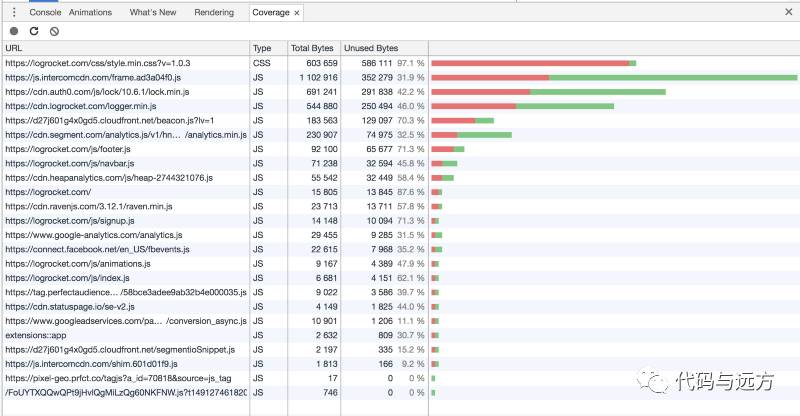Clear coverage with the clear-all icon

tap(54, 31)
